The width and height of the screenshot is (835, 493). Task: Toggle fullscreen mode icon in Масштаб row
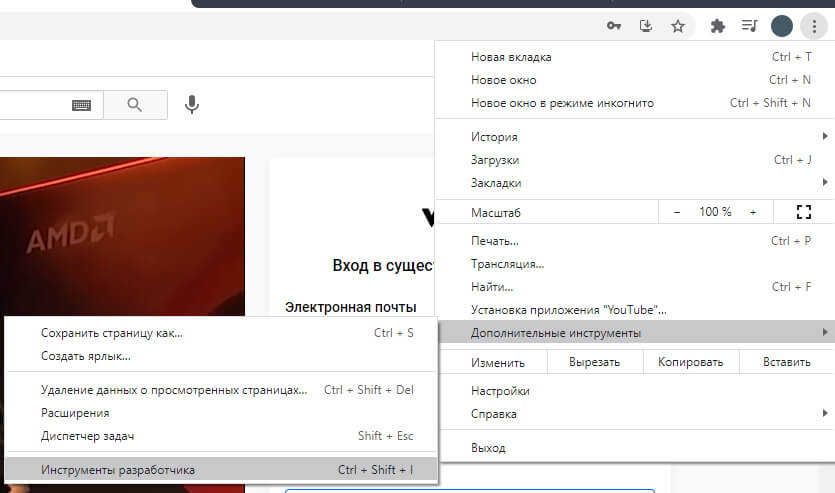(804, 212)
